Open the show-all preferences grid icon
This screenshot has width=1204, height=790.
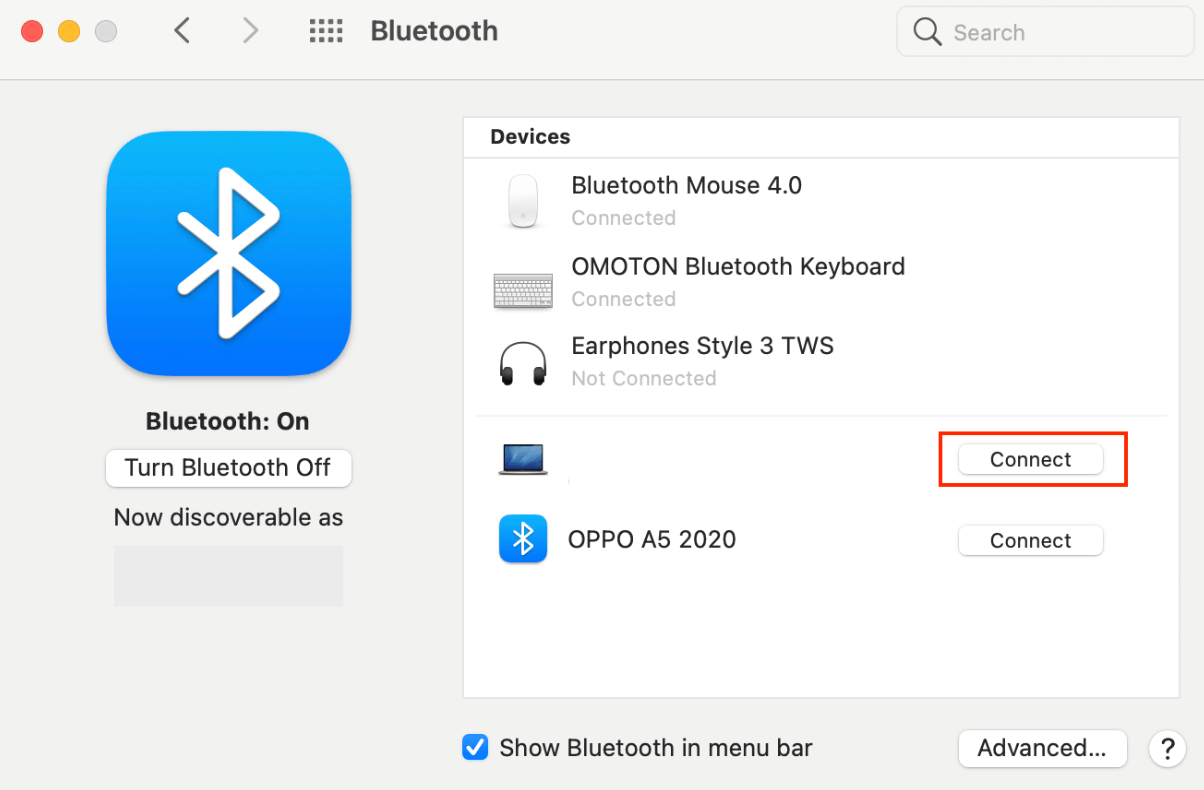326,31
